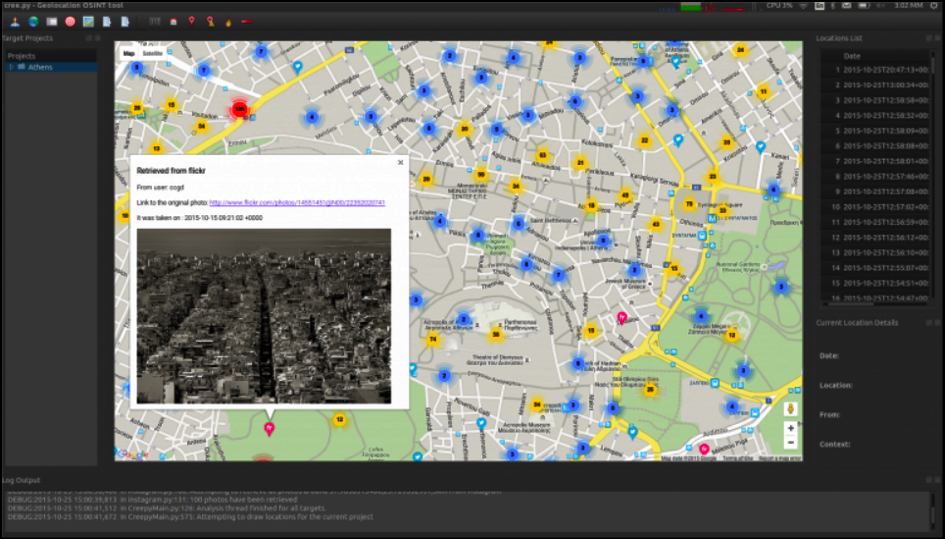945x539 pixels.
Task: Float the Target Projects panel
Action: 87,38
